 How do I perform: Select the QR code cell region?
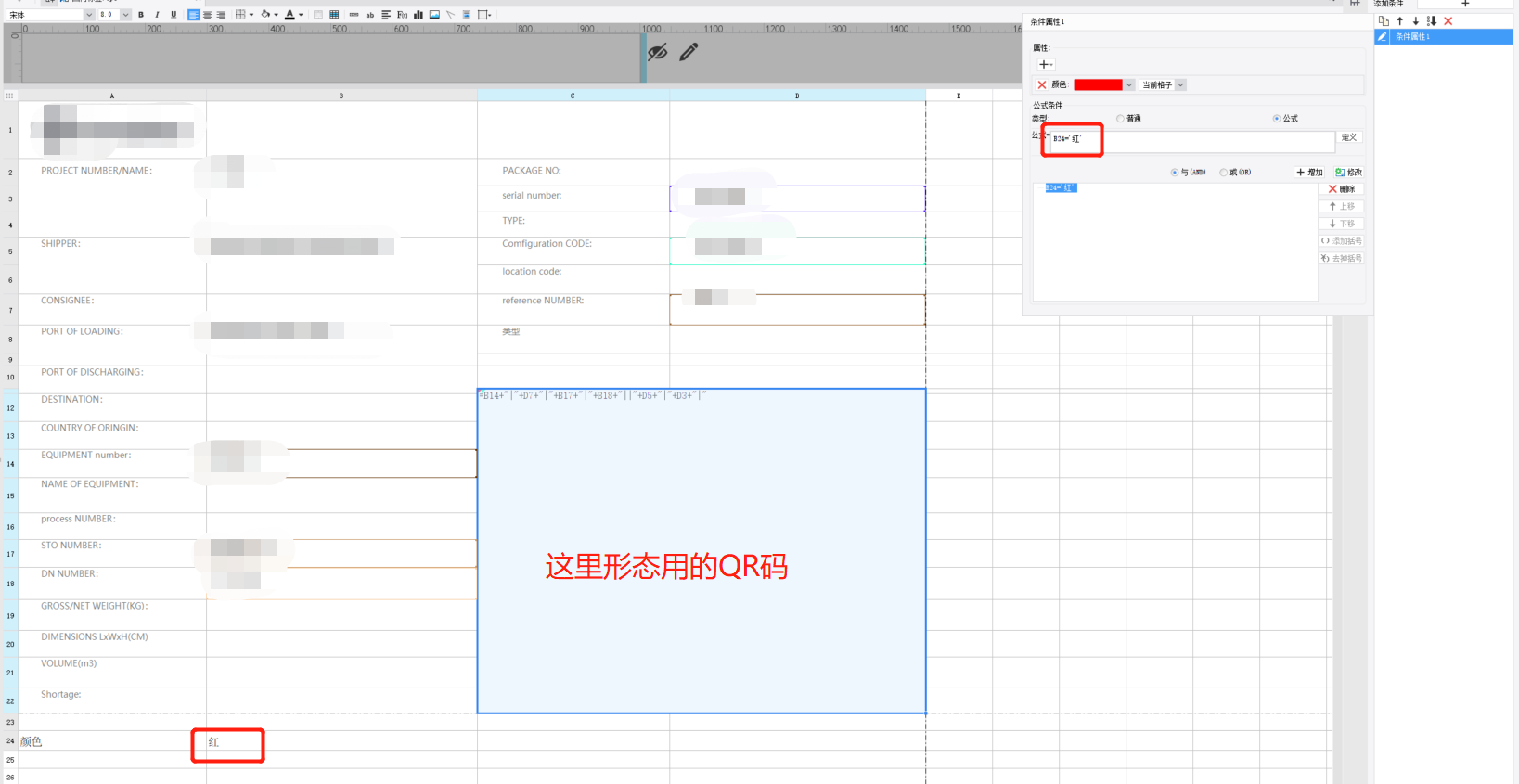click(x=702, y=551)
